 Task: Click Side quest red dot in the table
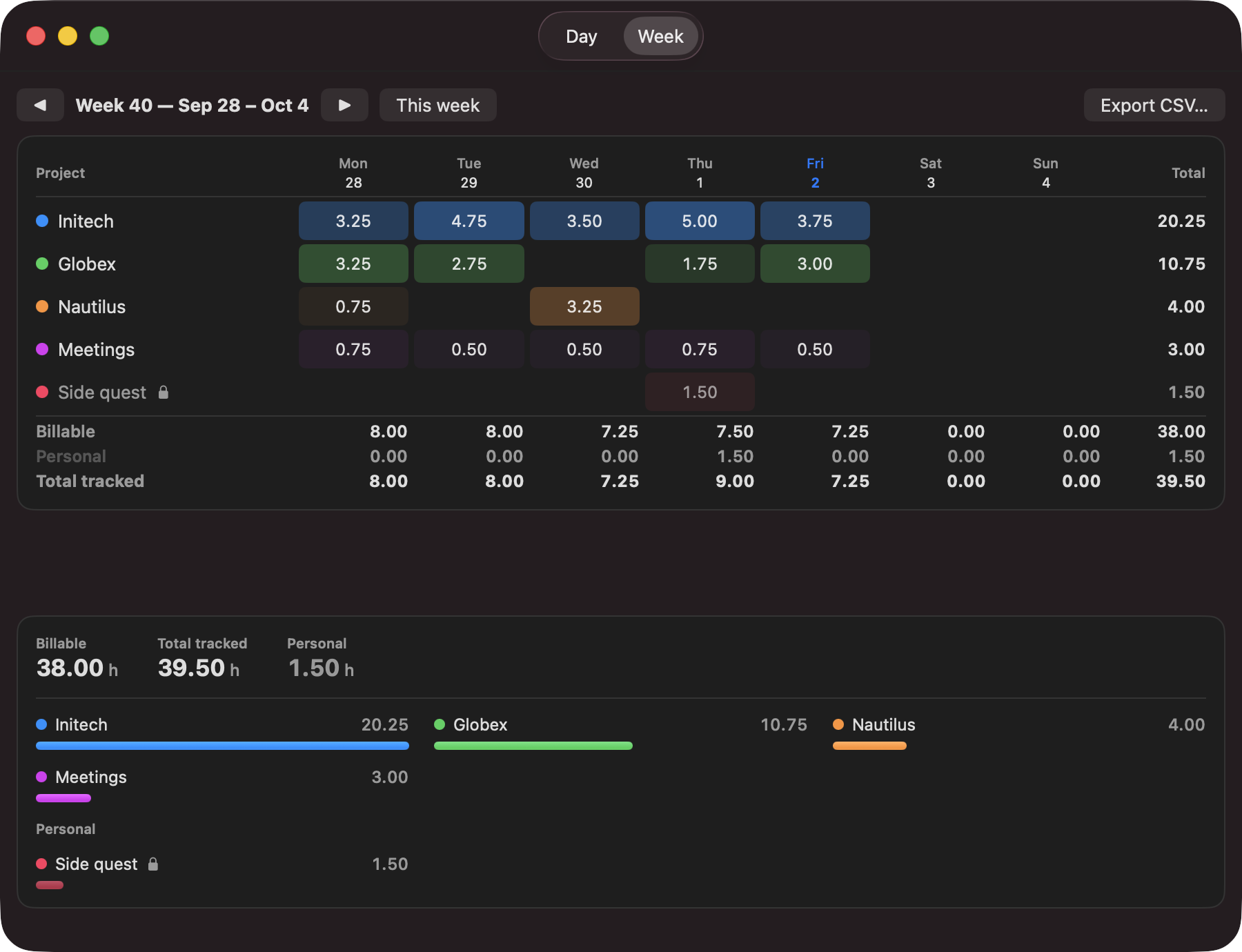tap(42, 392)
